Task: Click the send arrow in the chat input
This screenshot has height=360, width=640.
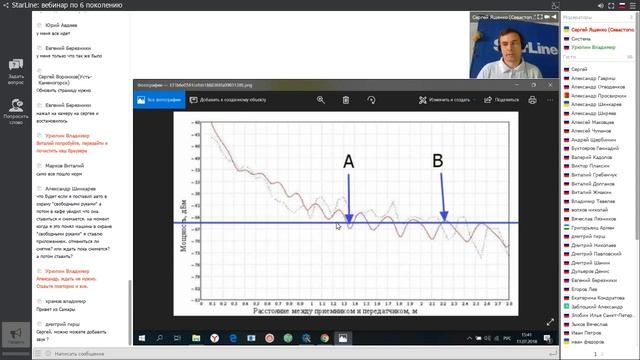Action: click(x=553, y=353)
